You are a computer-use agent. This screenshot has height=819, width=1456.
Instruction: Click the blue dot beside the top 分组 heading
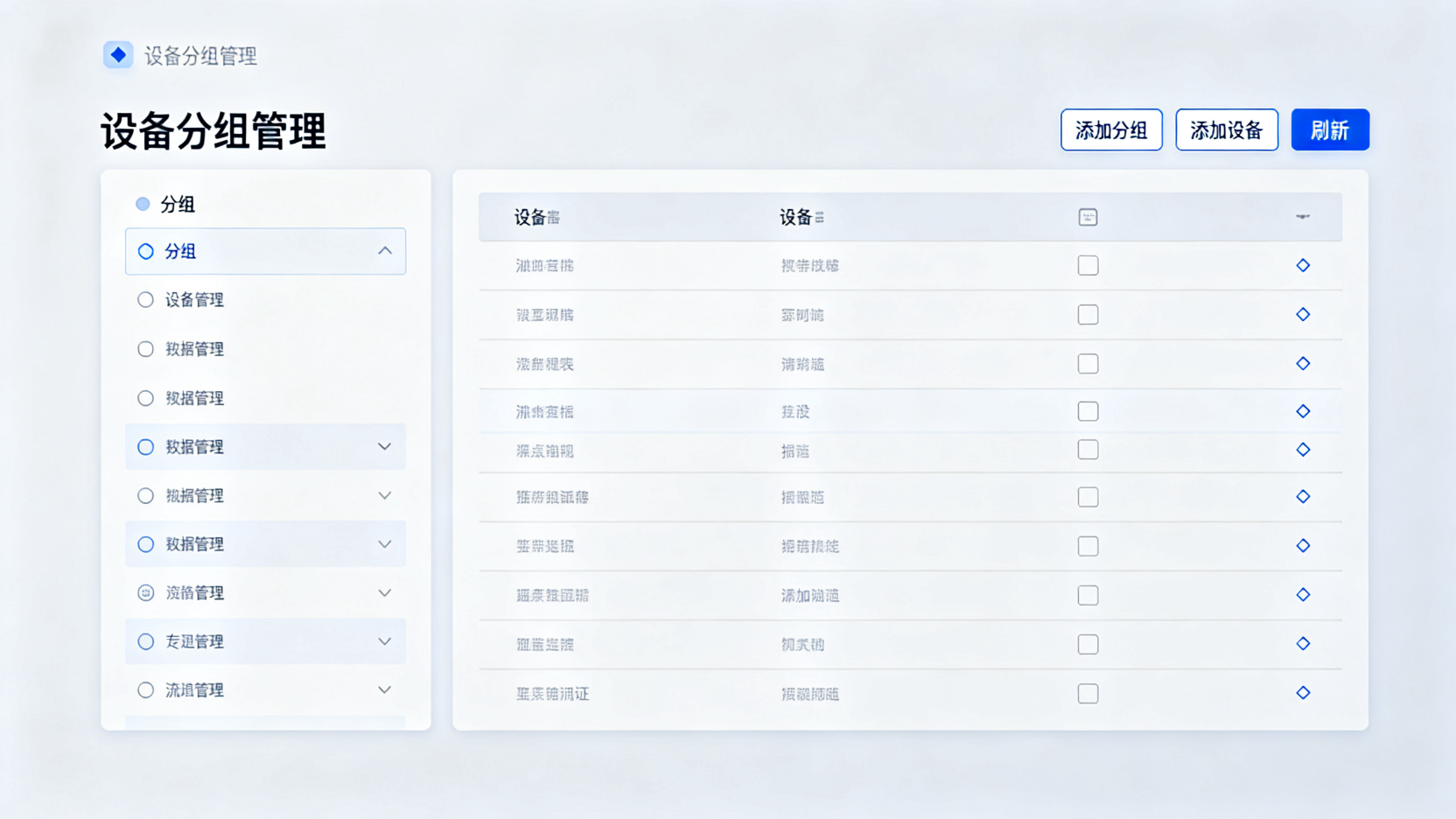pyautogui.click(x=143, y=204)
